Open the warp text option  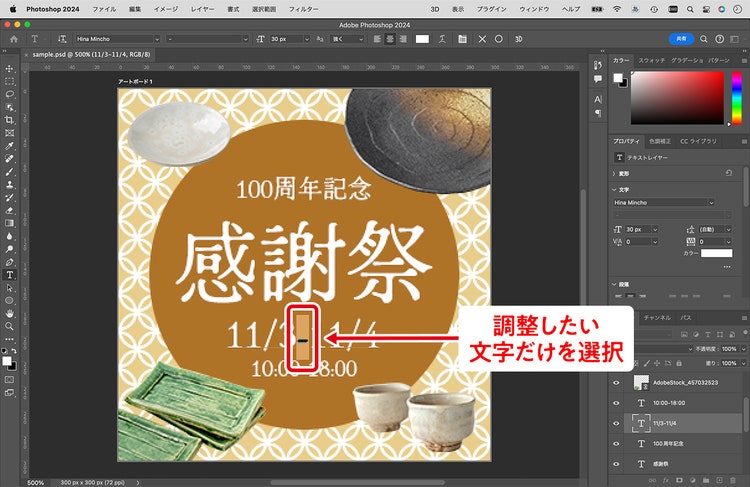pos(442,39)
